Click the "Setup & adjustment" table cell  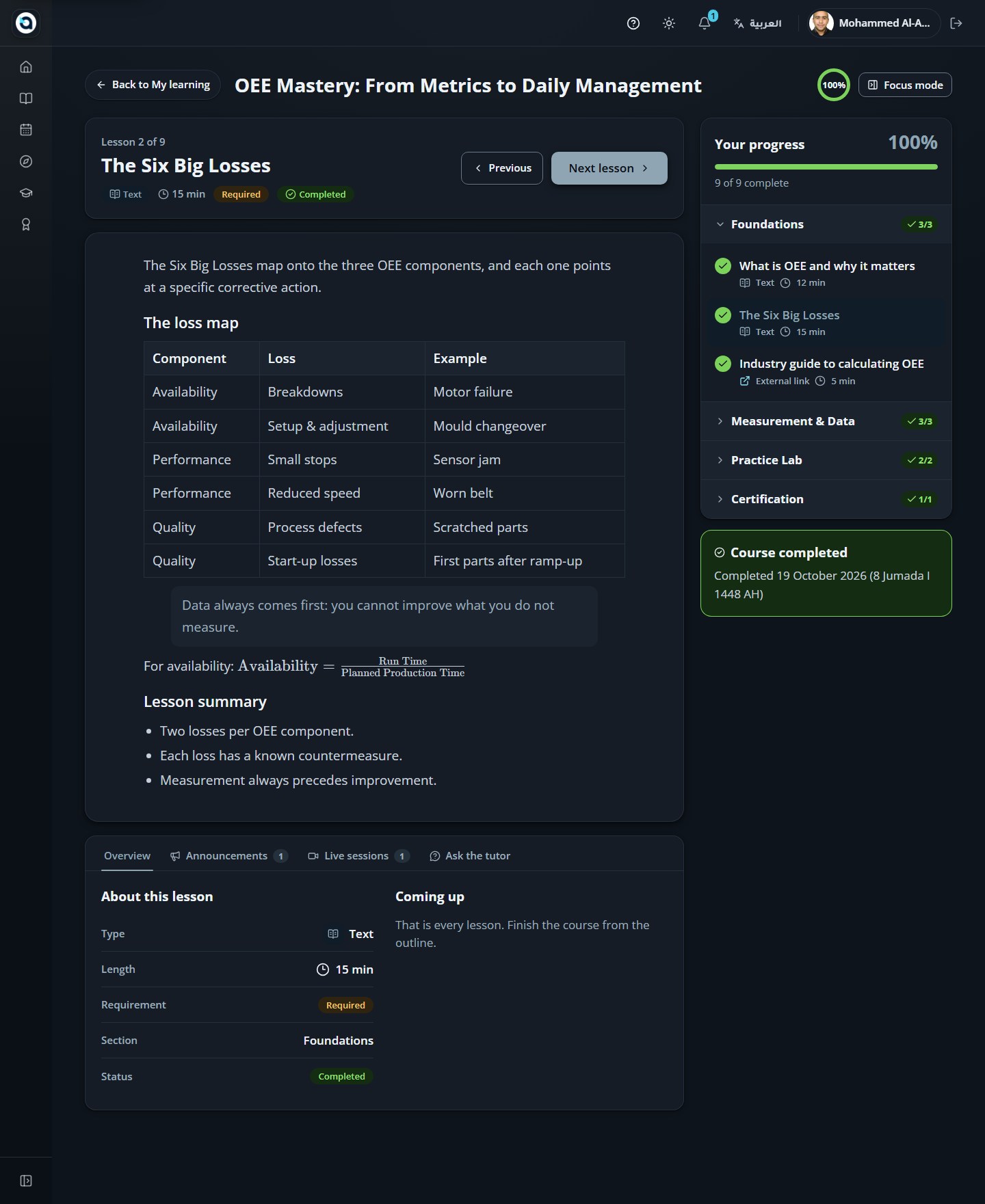342,426
